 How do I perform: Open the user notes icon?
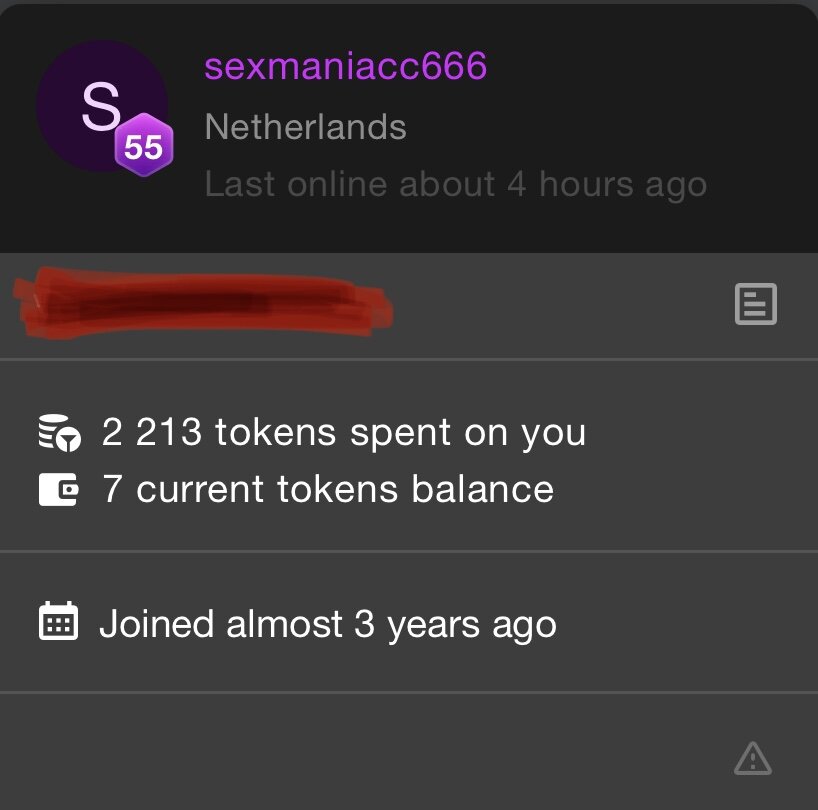(755, 304)
